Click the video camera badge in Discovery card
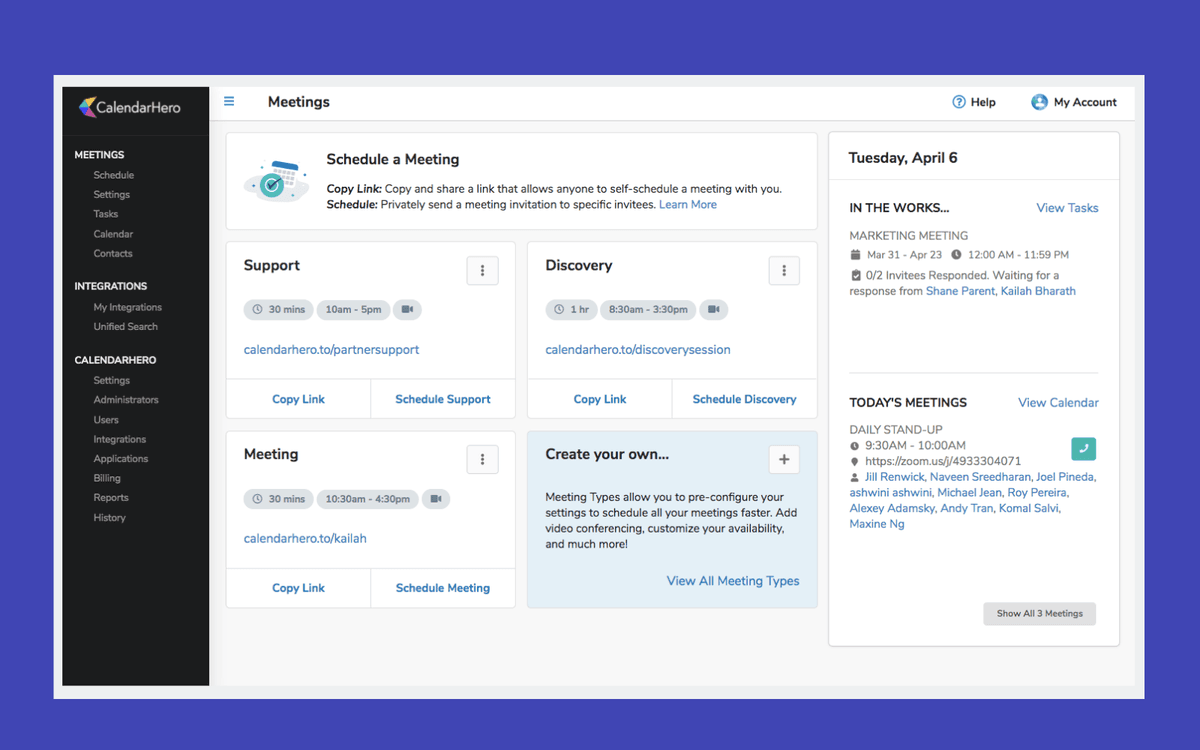 click(713, 310)
